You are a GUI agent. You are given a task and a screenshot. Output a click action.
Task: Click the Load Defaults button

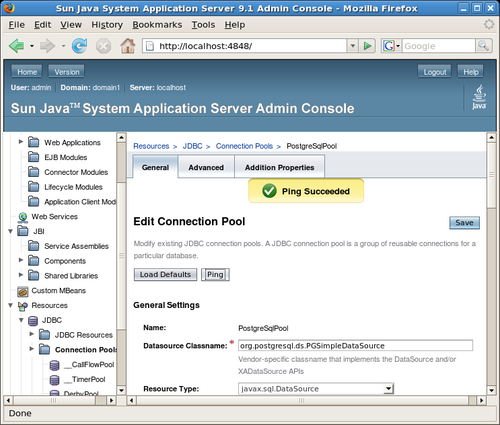click(x=165, y=275)
